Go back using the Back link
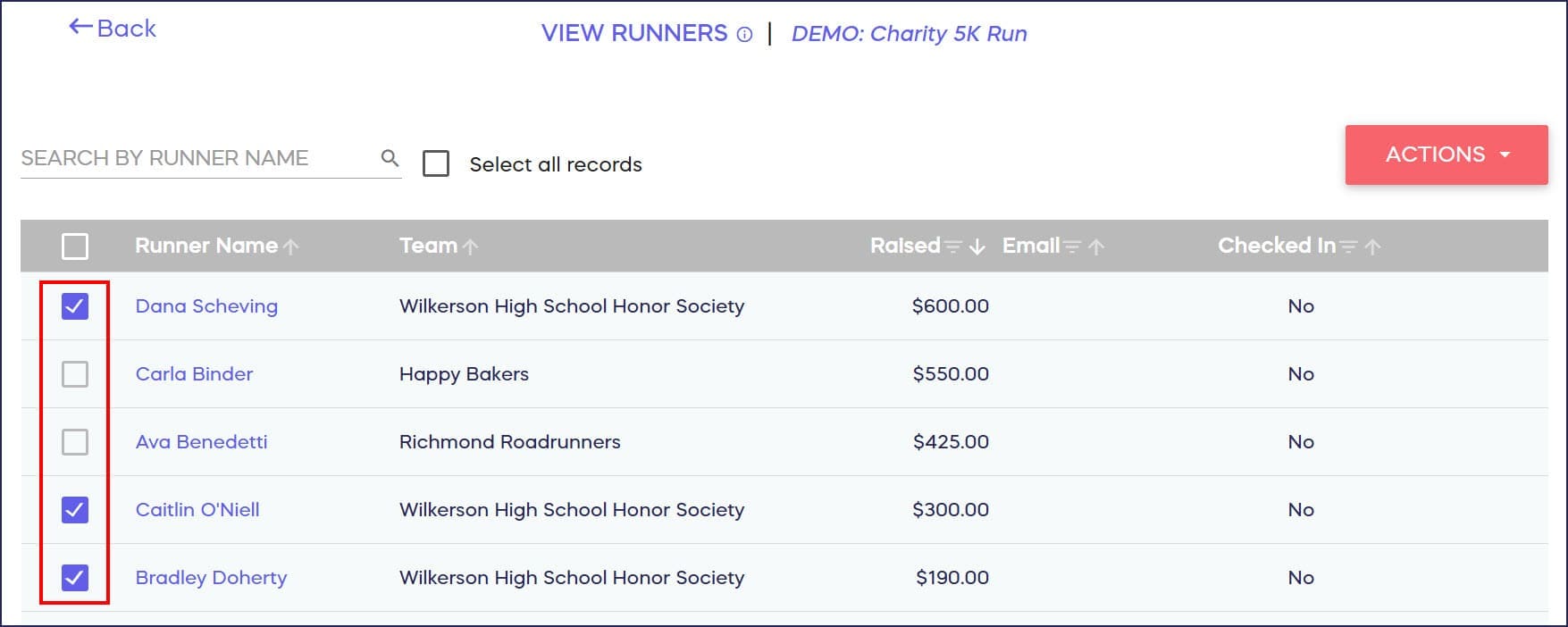The image size is (1568, 627). 113,29
